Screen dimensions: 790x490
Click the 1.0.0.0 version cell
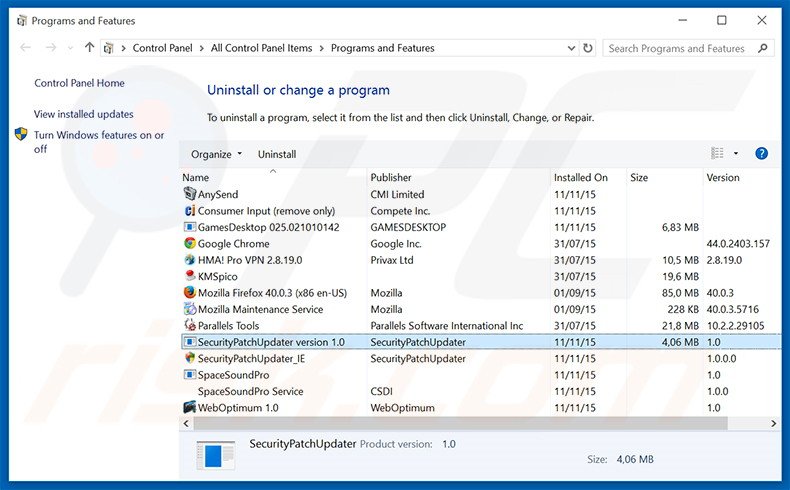tap(721, 359)
